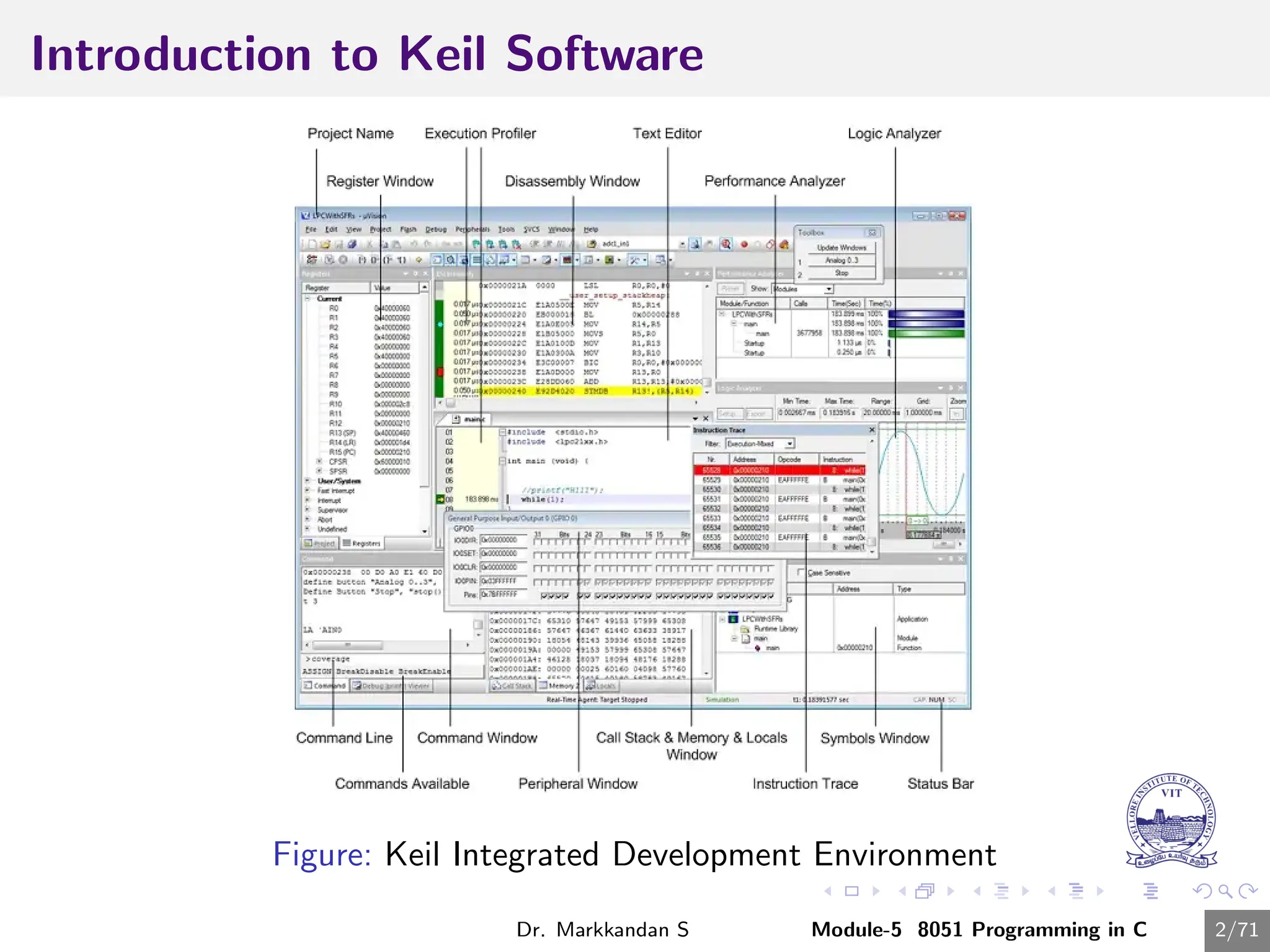Screen dimensions: 1270x952
Task: Click the Update Windows Toolbox button
Action: point(841,248)
